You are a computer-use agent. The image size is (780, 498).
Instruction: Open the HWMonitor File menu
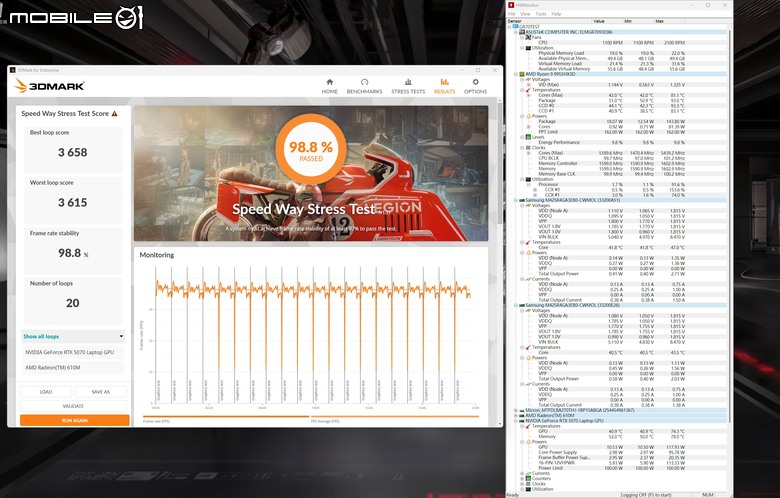[511, 14]
